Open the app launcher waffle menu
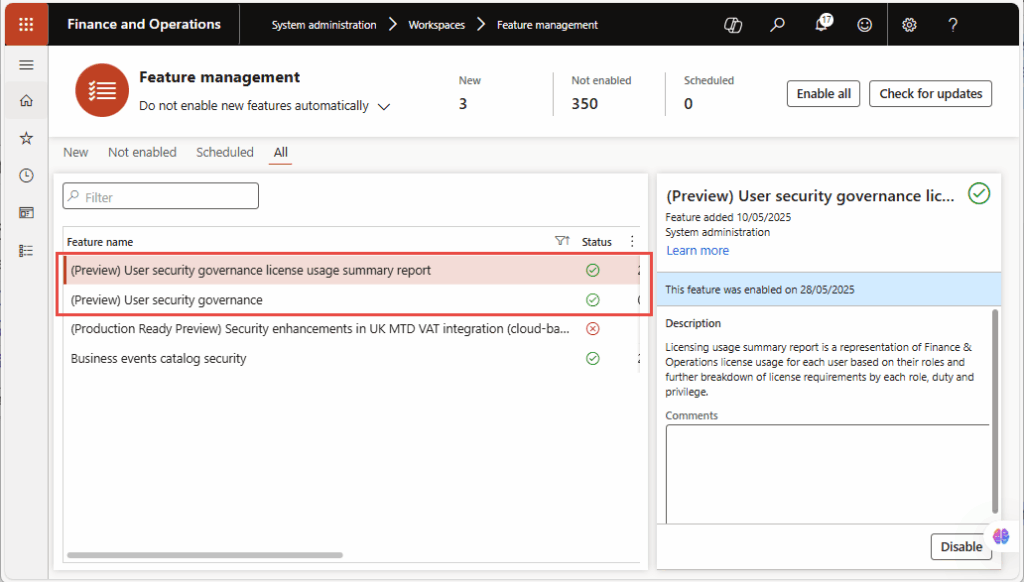The height and width of the screenshot is (582, 1024). pos(26,25)
